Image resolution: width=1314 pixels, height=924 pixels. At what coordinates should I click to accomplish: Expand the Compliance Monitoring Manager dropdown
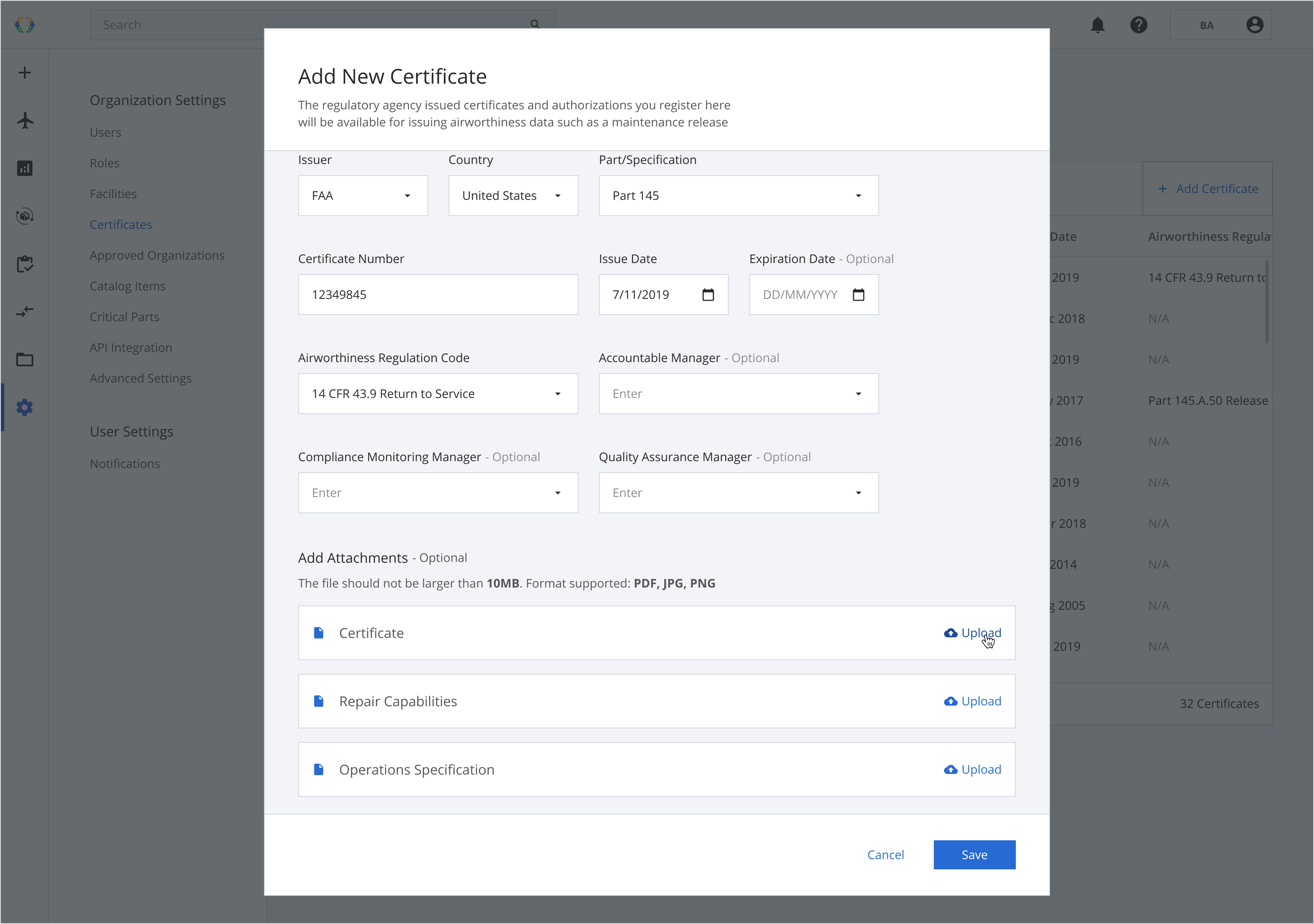pyautogui.click(x=438, y=493)
